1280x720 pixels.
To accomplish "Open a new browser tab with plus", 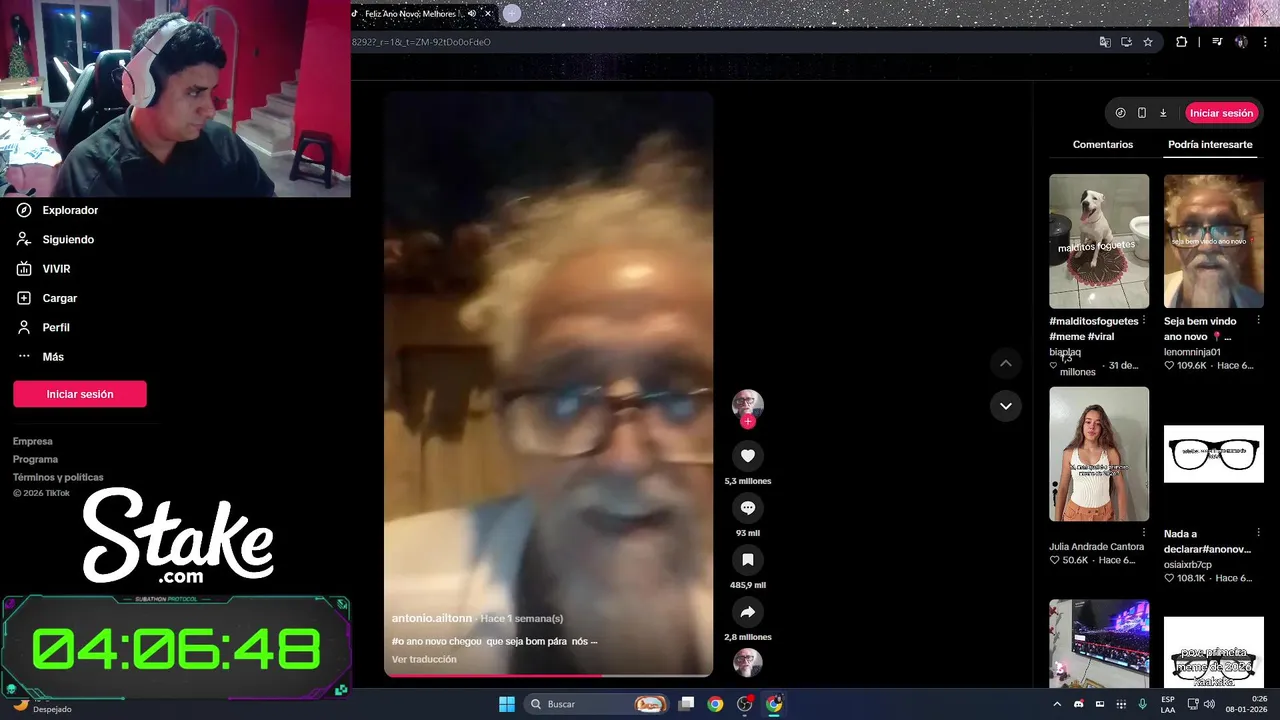I will pyautogui.click(x=512, y=13).
